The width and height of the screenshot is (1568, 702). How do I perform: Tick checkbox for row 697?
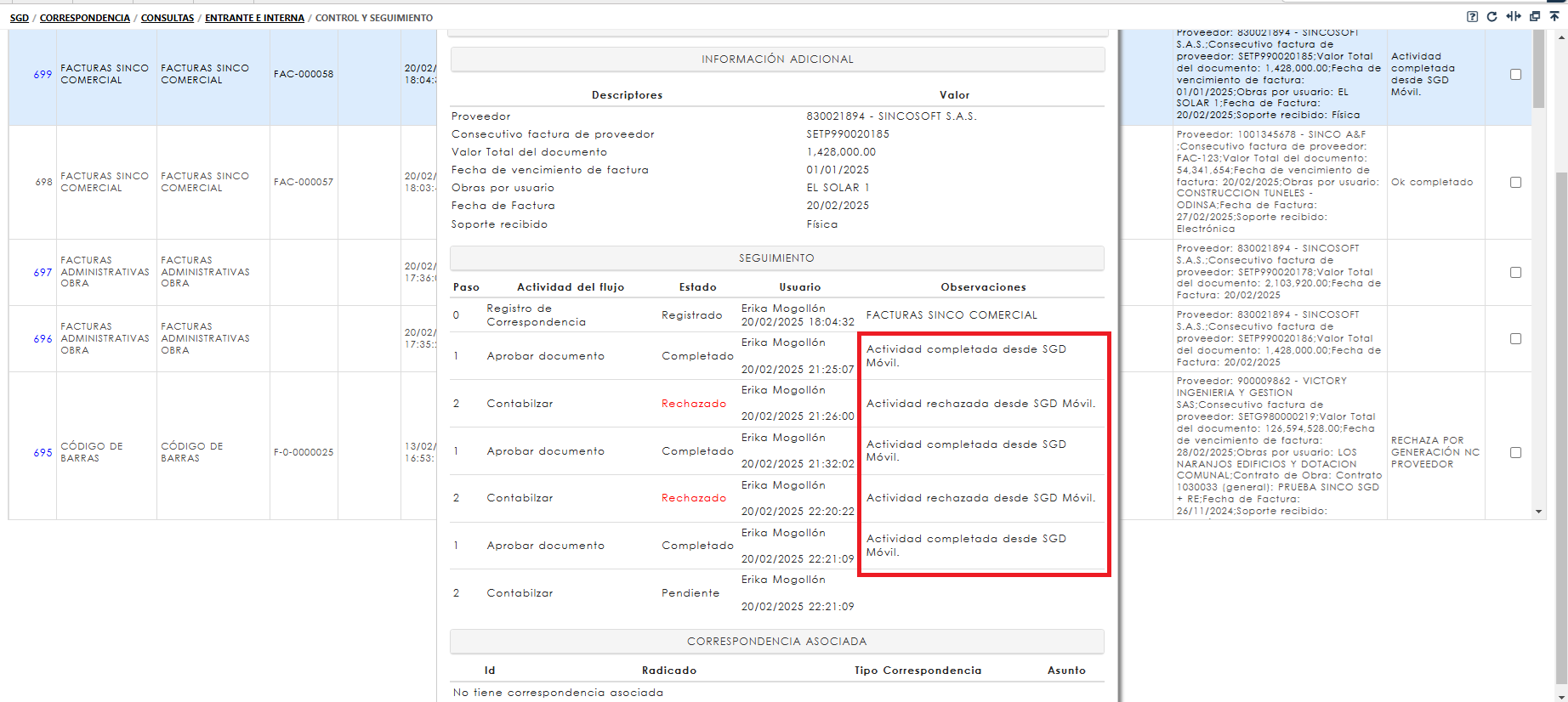click(x=1515, y=273)
